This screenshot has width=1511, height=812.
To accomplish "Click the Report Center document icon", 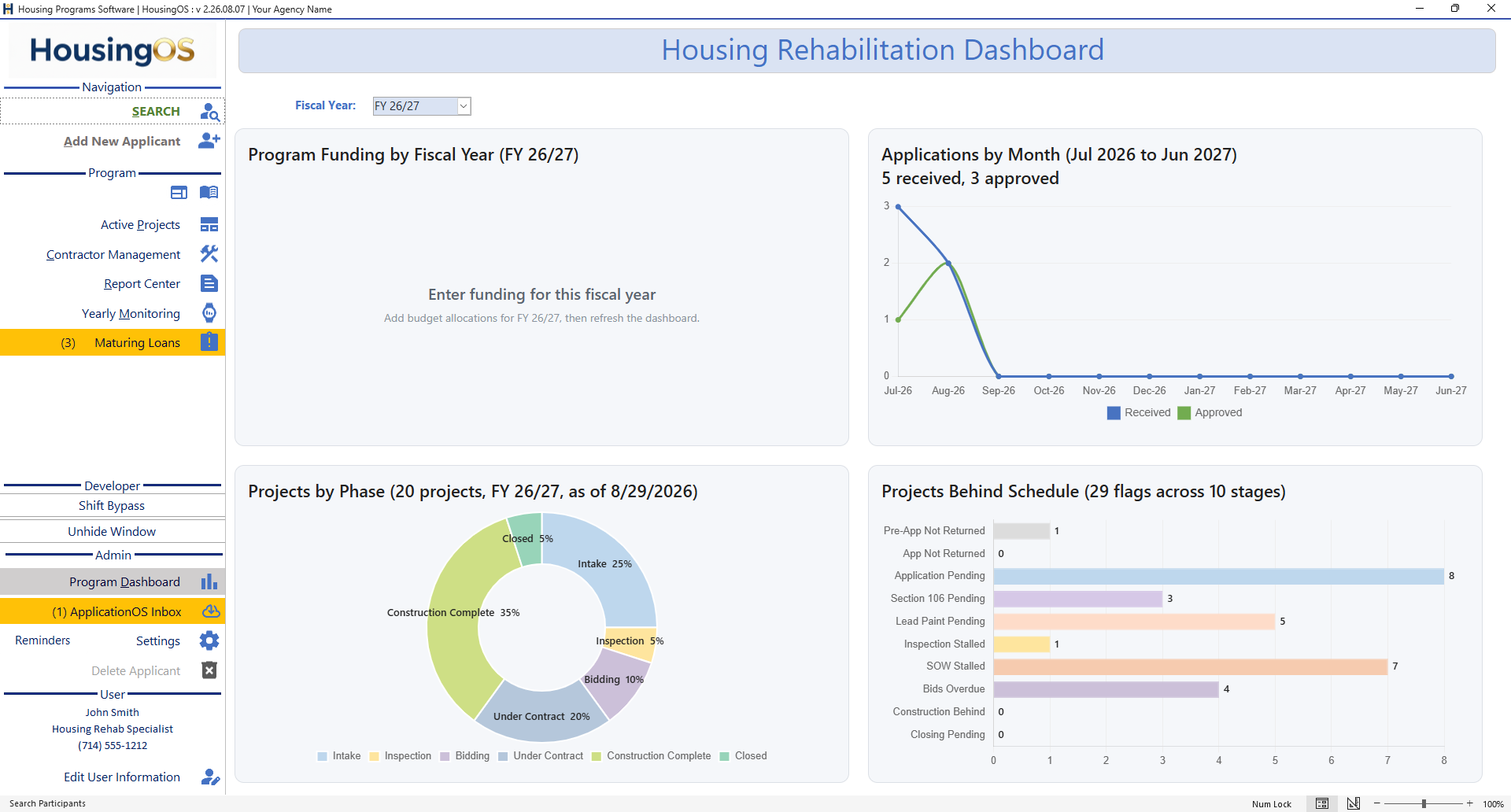I will pos(209,283).
